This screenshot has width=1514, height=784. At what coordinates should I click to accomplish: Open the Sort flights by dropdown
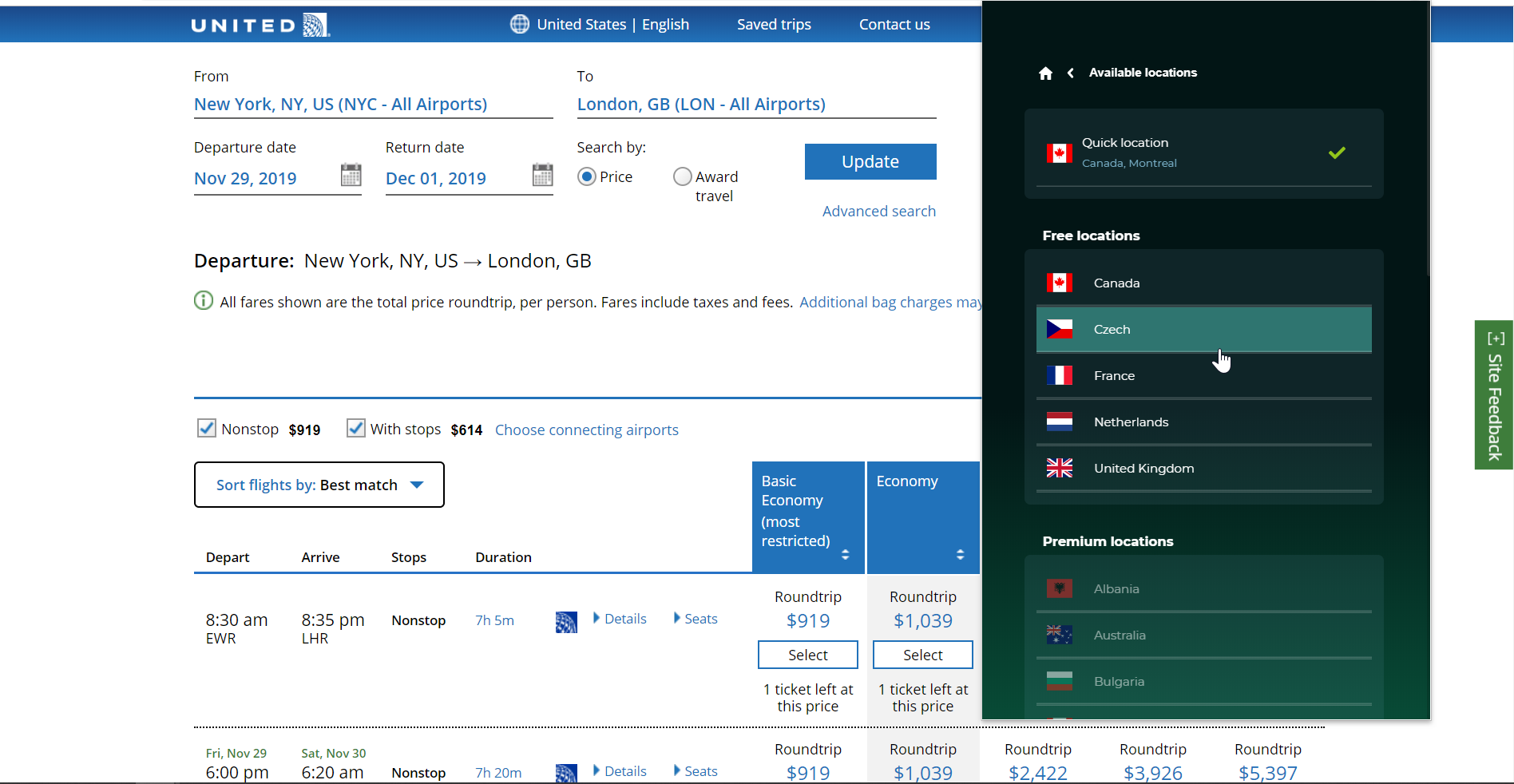[319, 485]
